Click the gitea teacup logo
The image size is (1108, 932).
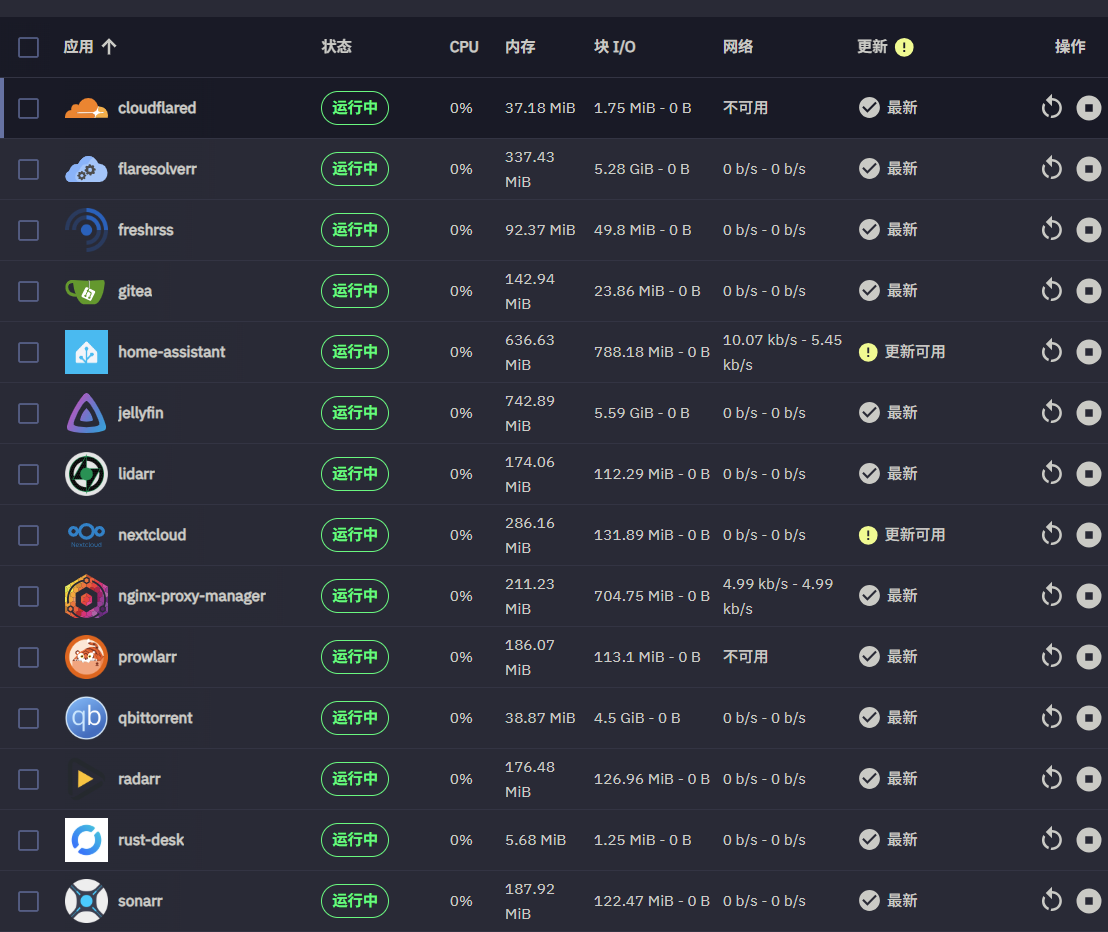(86, 290)
